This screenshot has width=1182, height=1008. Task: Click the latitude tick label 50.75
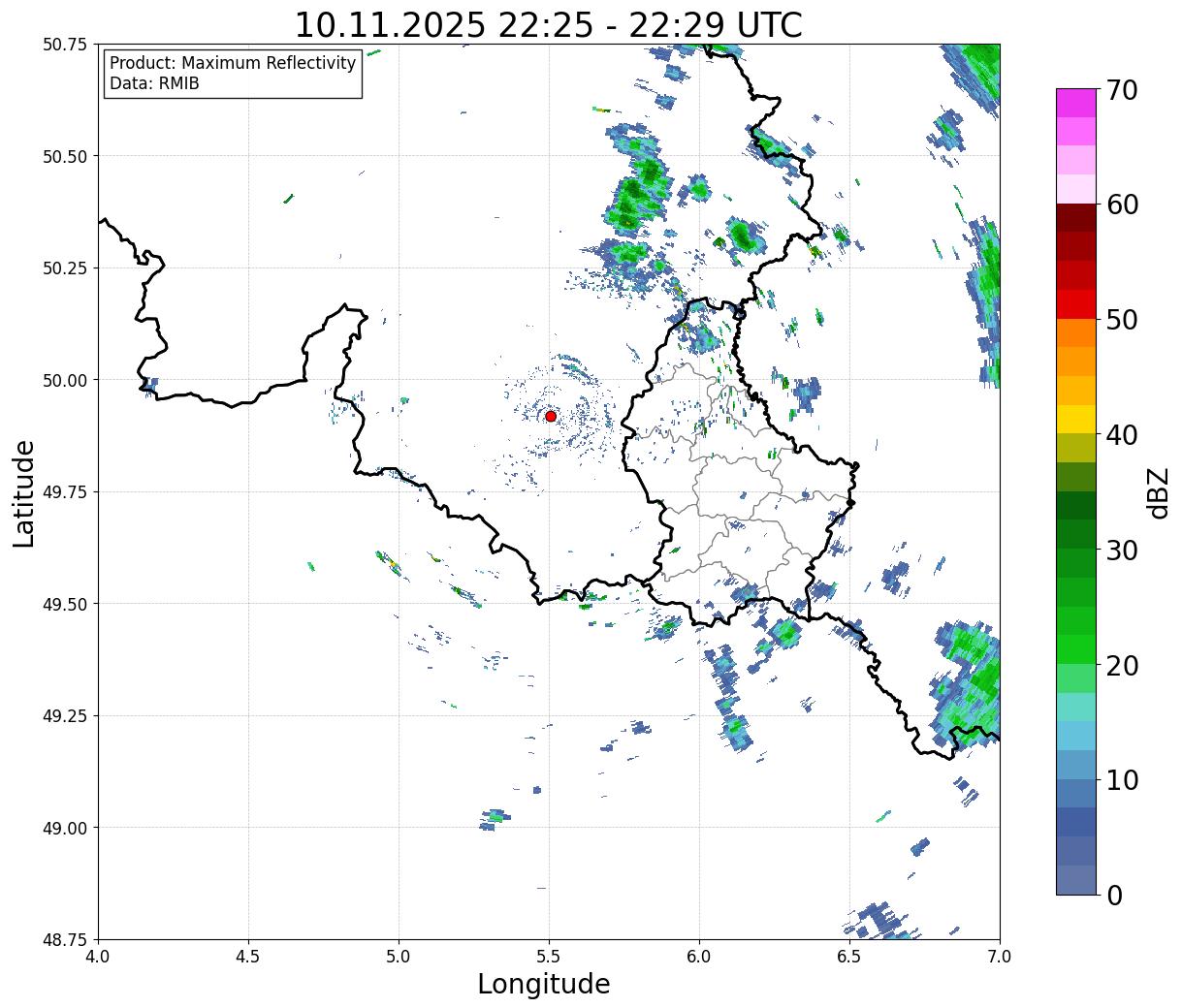[x=65, y=45]
